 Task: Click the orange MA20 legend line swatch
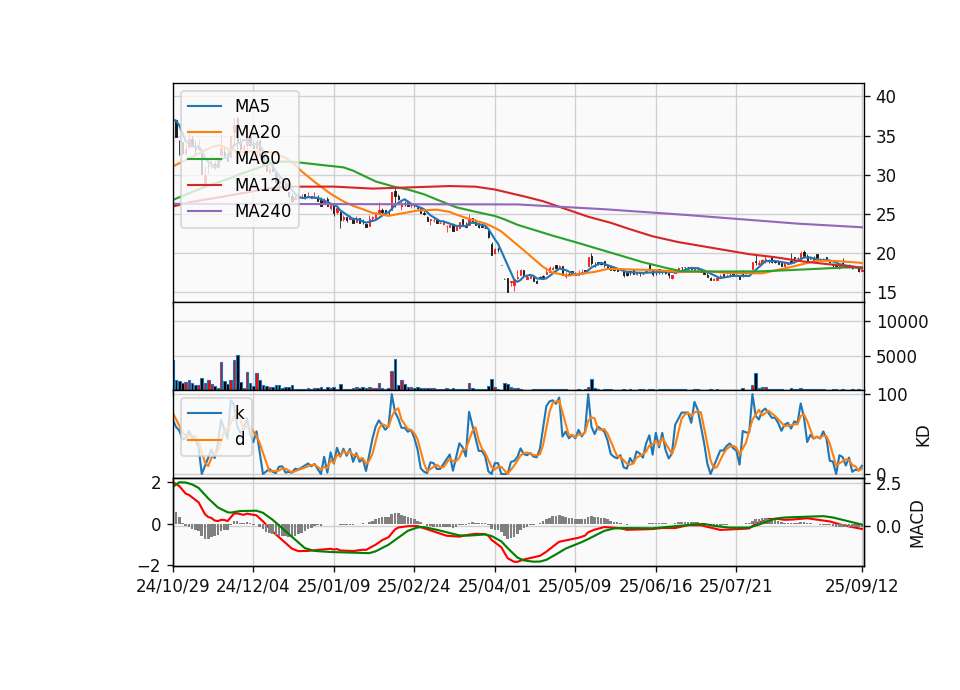204,132
